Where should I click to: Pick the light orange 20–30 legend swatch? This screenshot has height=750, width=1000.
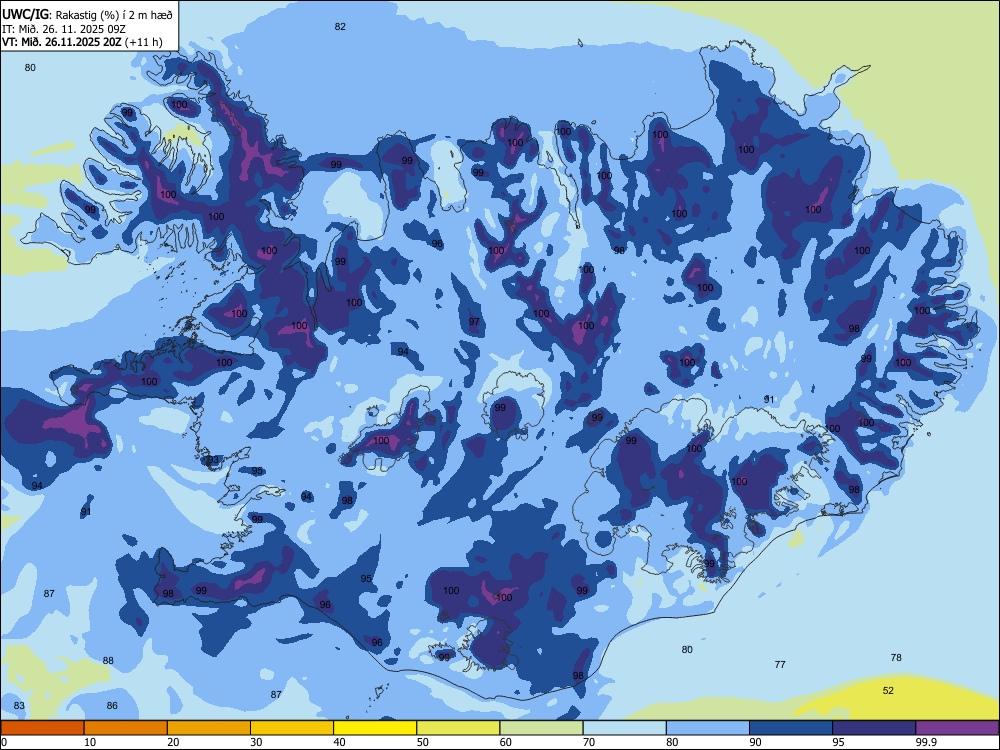click(x=209, y=728)
